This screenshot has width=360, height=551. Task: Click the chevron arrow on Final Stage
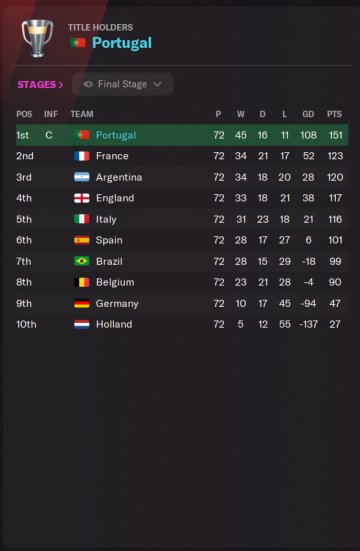pos(157,84)
